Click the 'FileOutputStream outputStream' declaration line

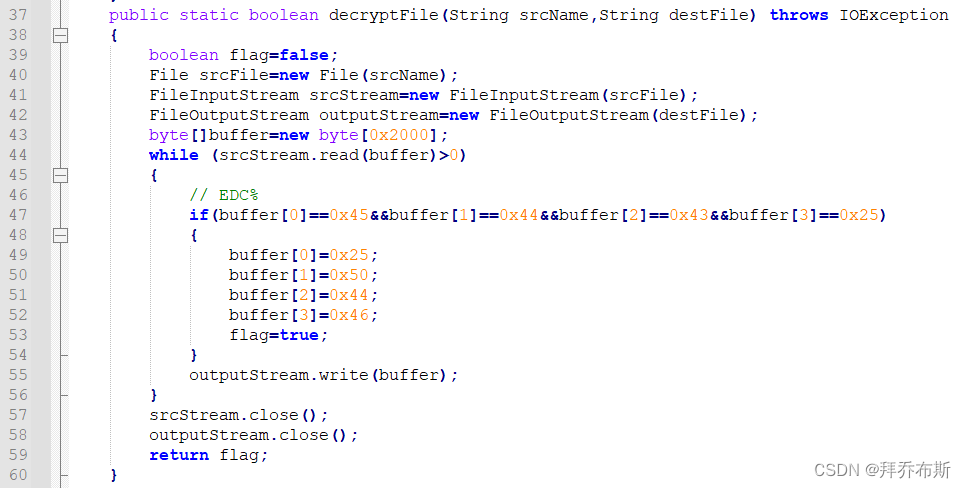453,115
